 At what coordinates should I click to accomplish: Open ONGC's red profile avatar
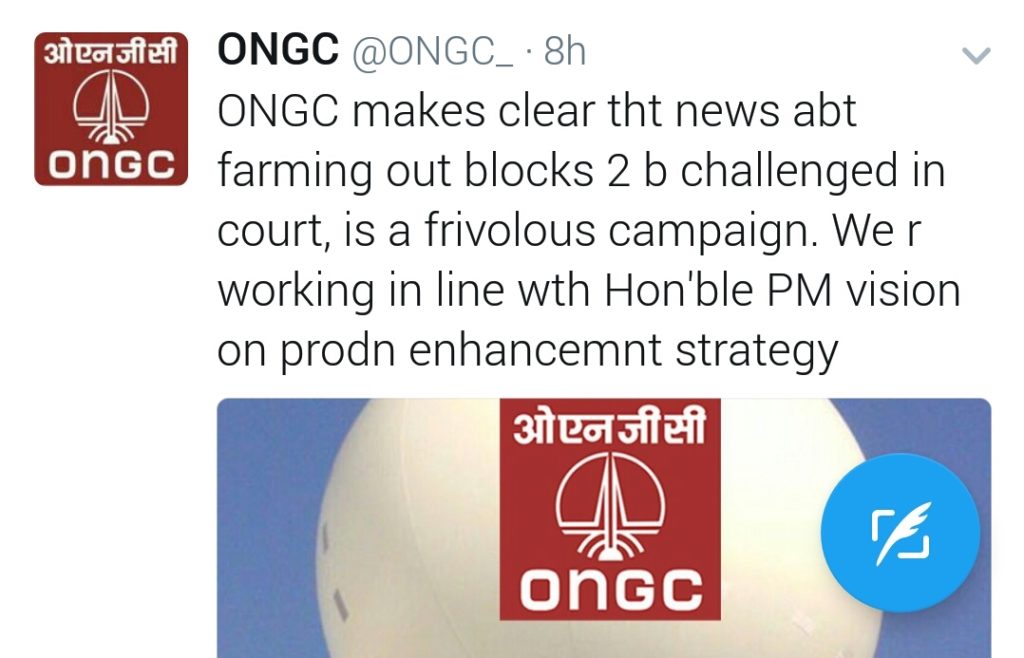tap(111, 109)
